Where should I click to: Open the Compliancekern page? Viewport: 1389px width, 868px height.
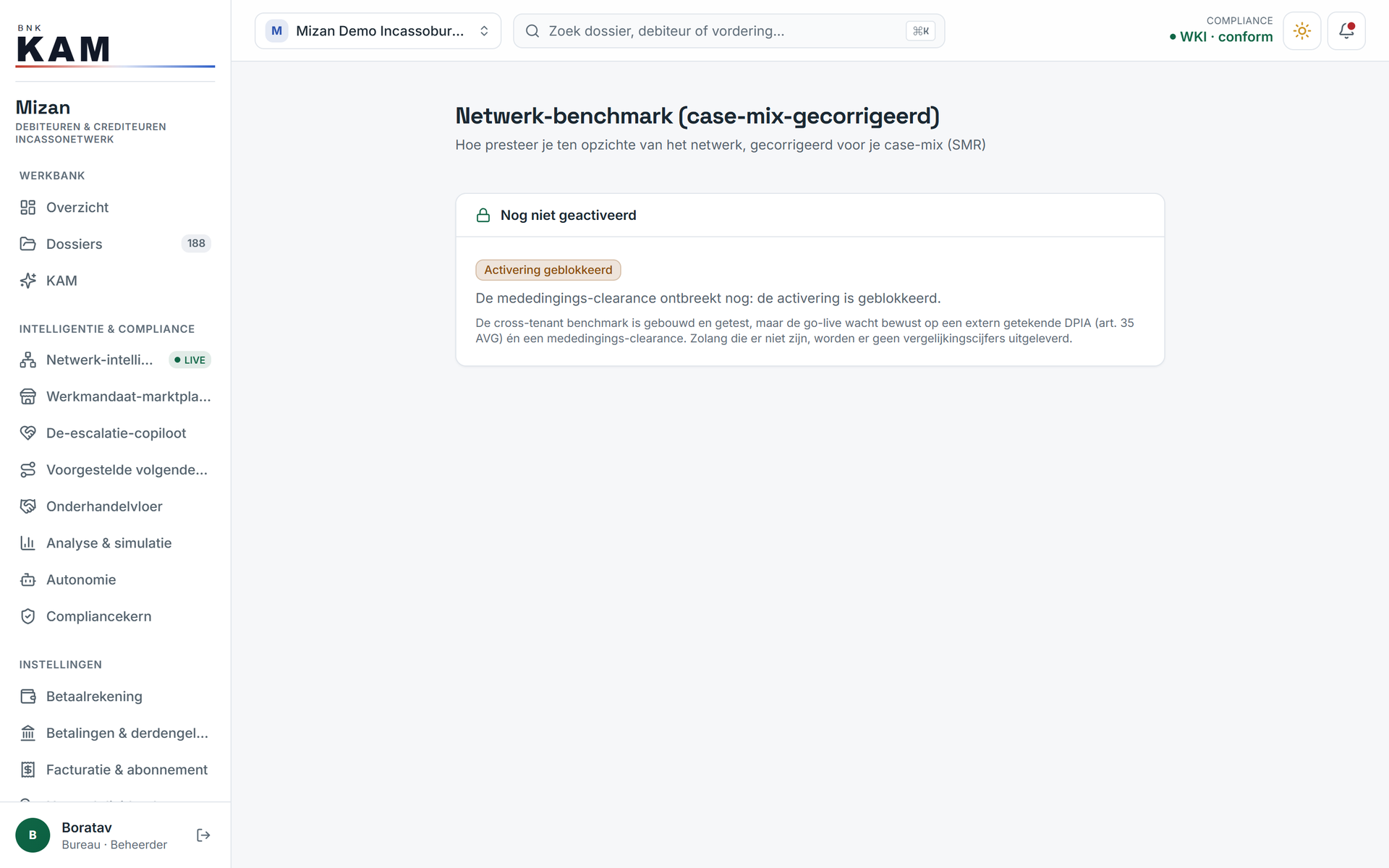(x=115, y=616)
